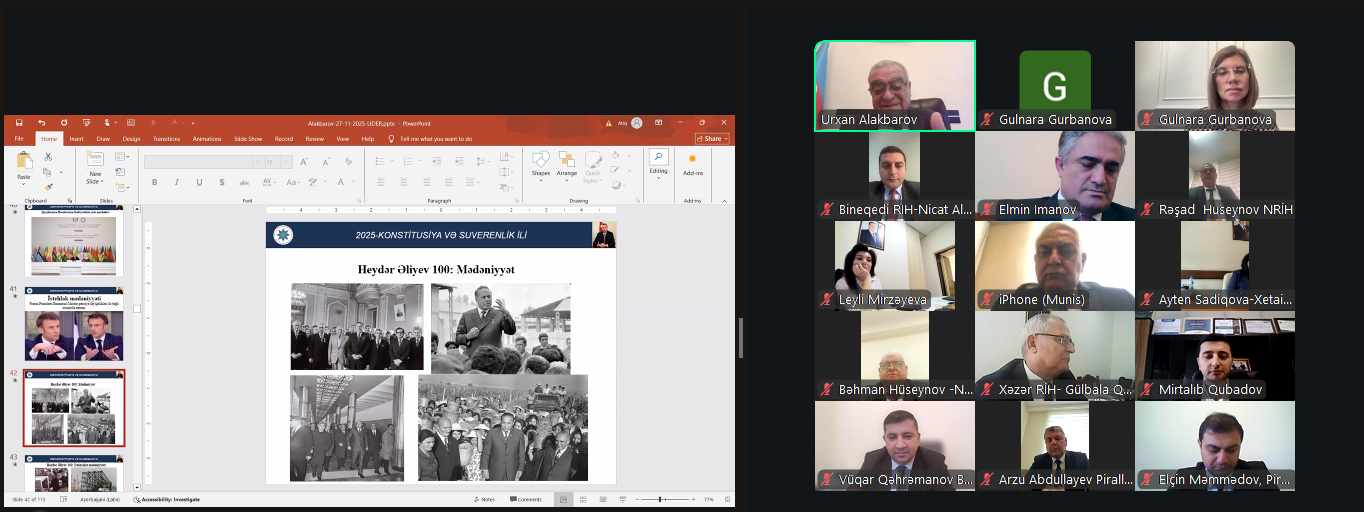Image resolution: width=1364 pixels, height=512 pixels.
Task: Open the New Slide dropdown
Action: (x=94, y=181)
